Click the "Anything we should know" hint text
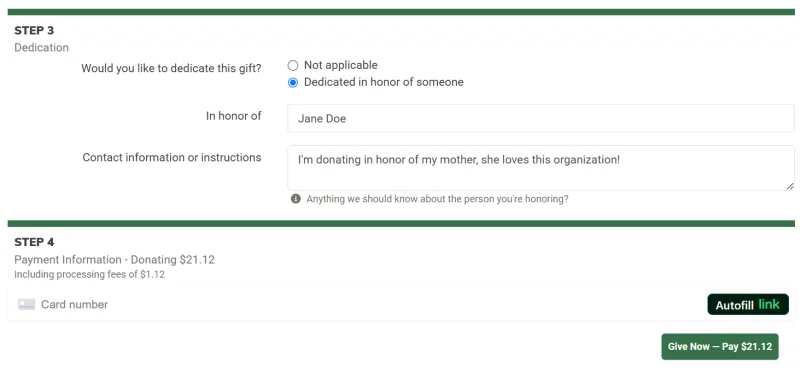The width and height of the screenshot is (800, 386). pyautogui.click(x=437, y=199)
